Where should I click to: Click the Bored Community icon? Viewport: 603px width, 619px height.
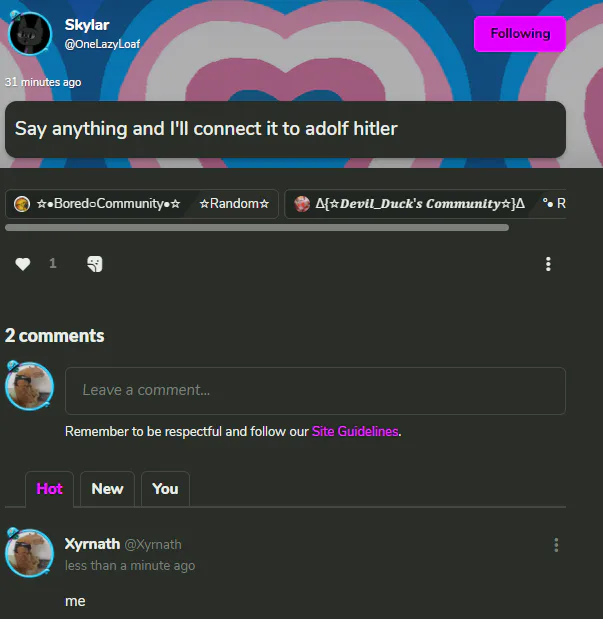22,204
